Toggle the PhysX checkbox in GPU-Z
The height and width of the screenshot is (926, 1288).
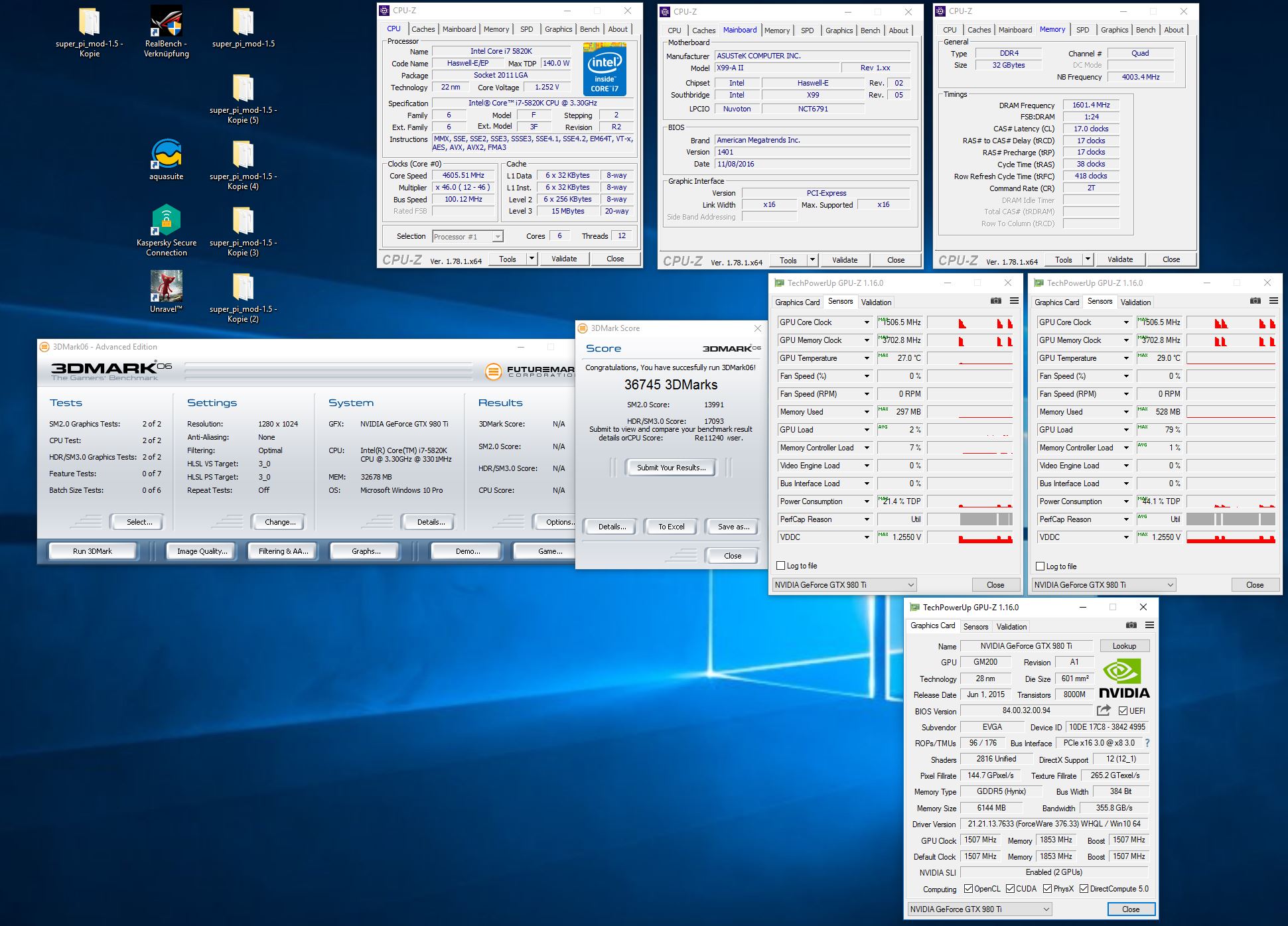pos(1047,889)
